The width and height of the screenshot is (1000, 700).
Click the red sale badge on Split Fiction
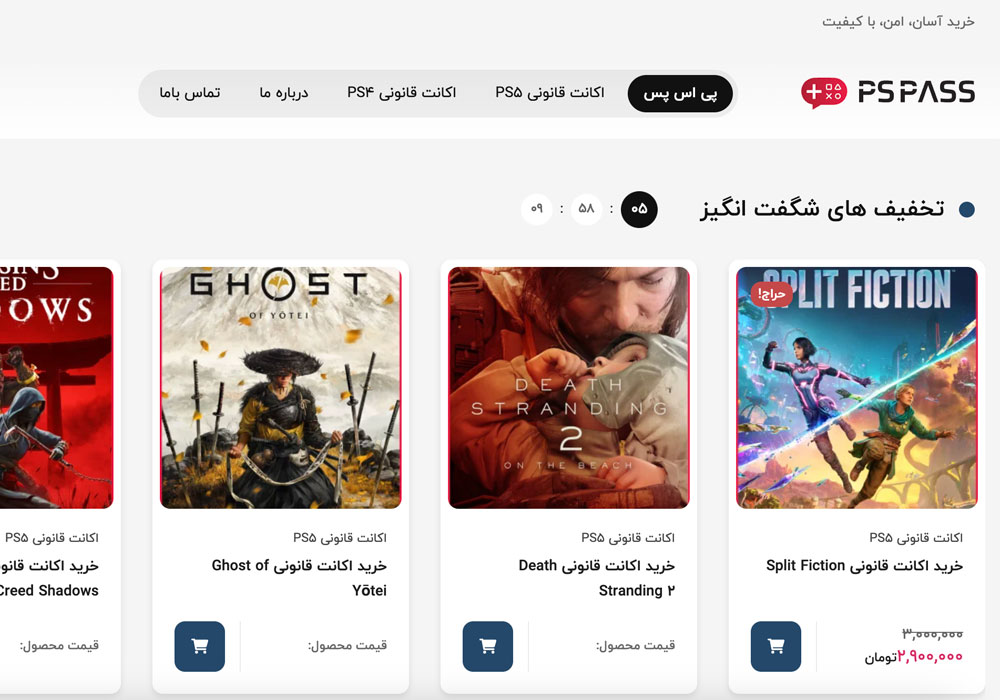point(772,294)
